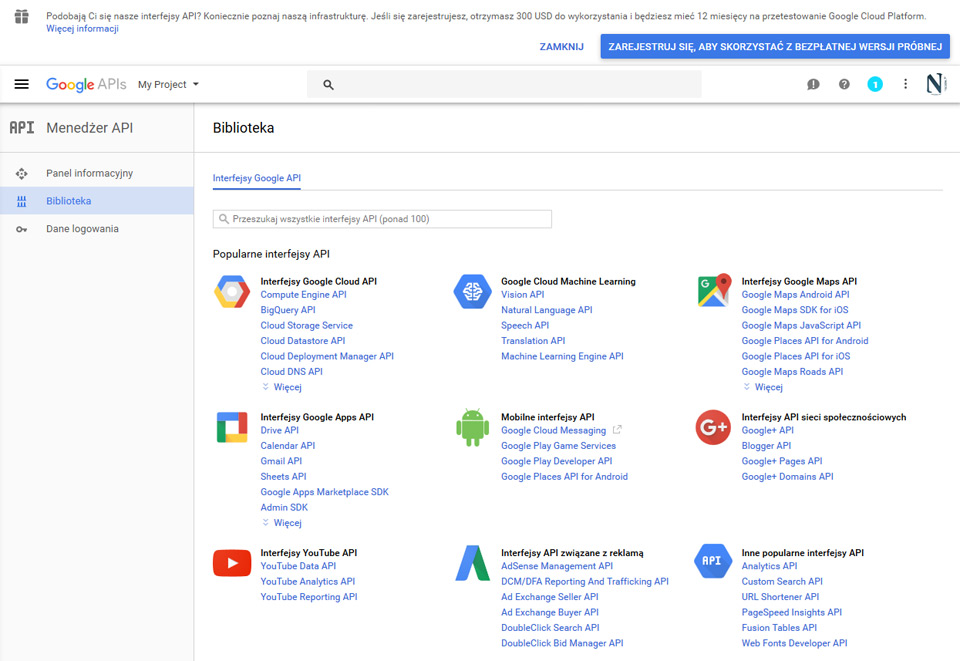Open Google+ Domains API link
The image size is (960, 661).
pos(787,477)
